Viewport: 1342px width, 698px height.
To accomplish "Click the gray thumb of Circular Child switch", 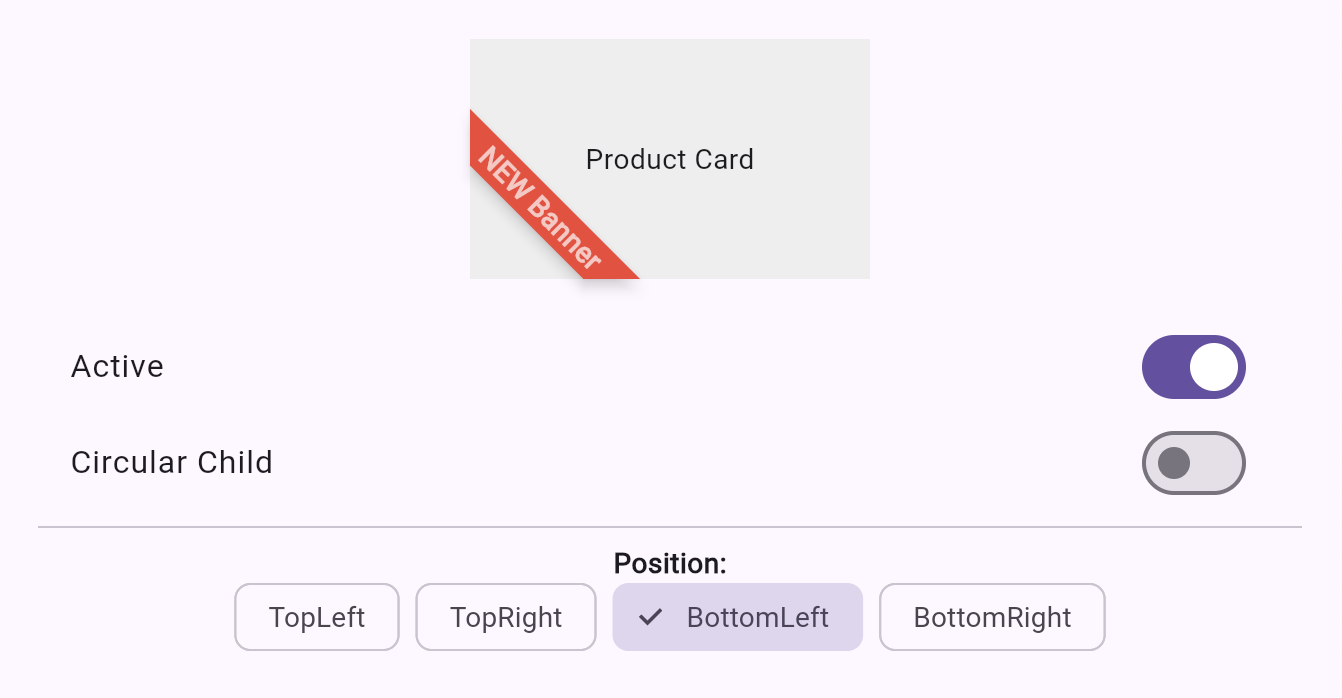I will [1173, 463].
